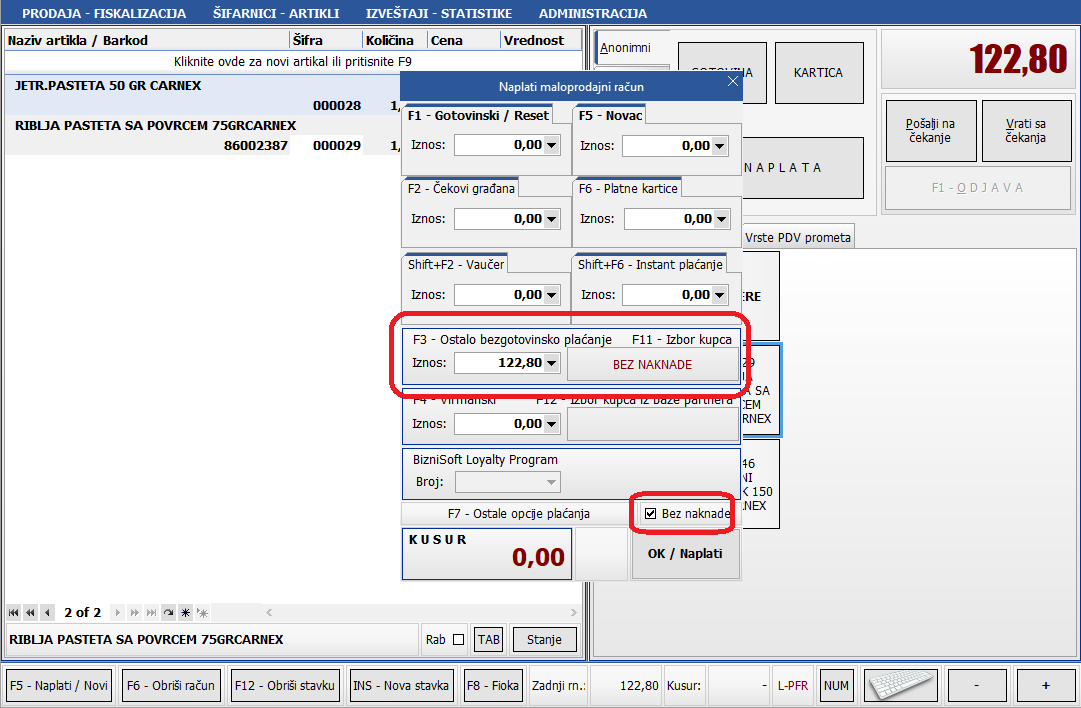Click the minus button in bottom bar
1081x708 pixels.
(x=975, y=686)
